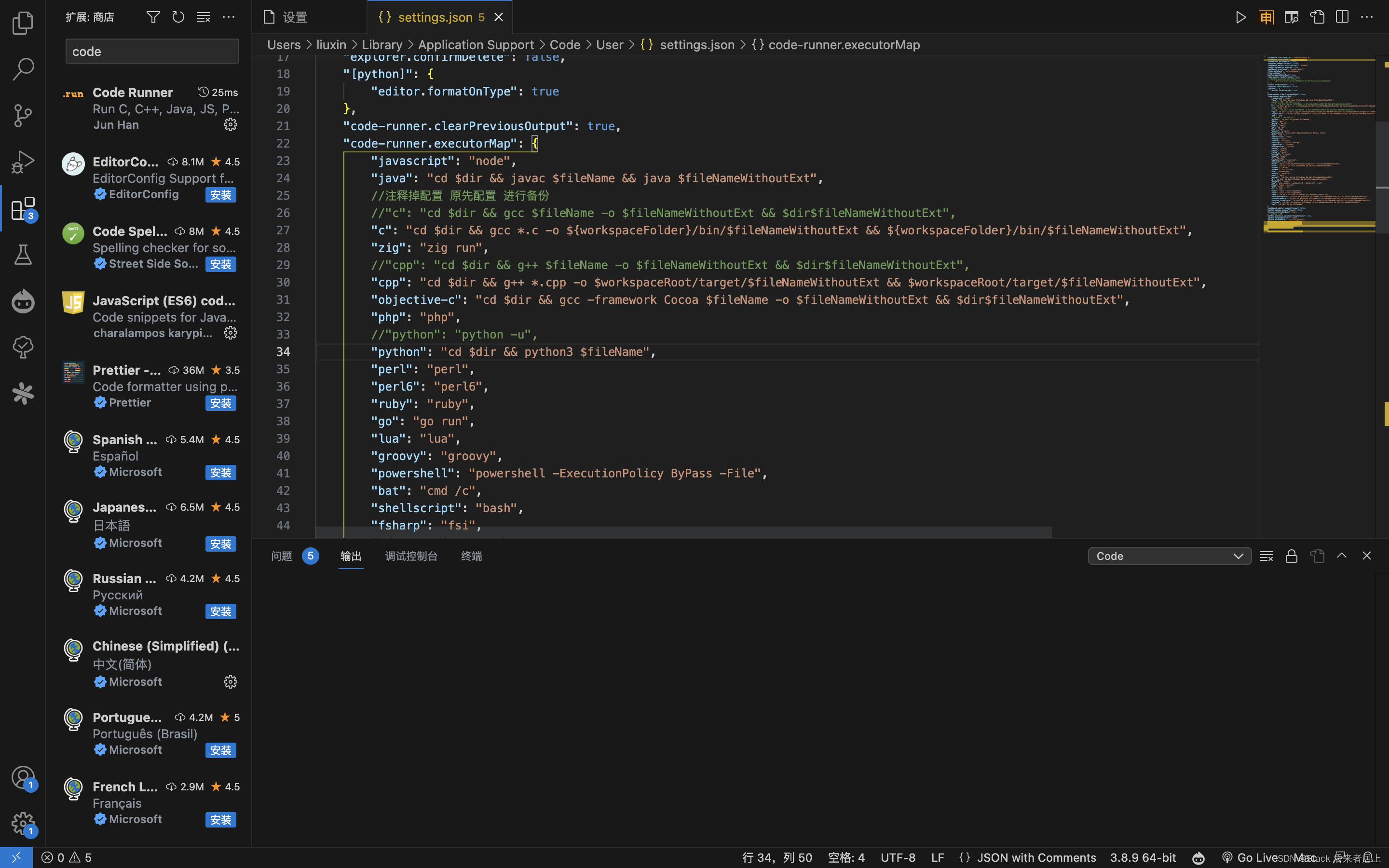Install the Prettier extension

coord(221,403)
